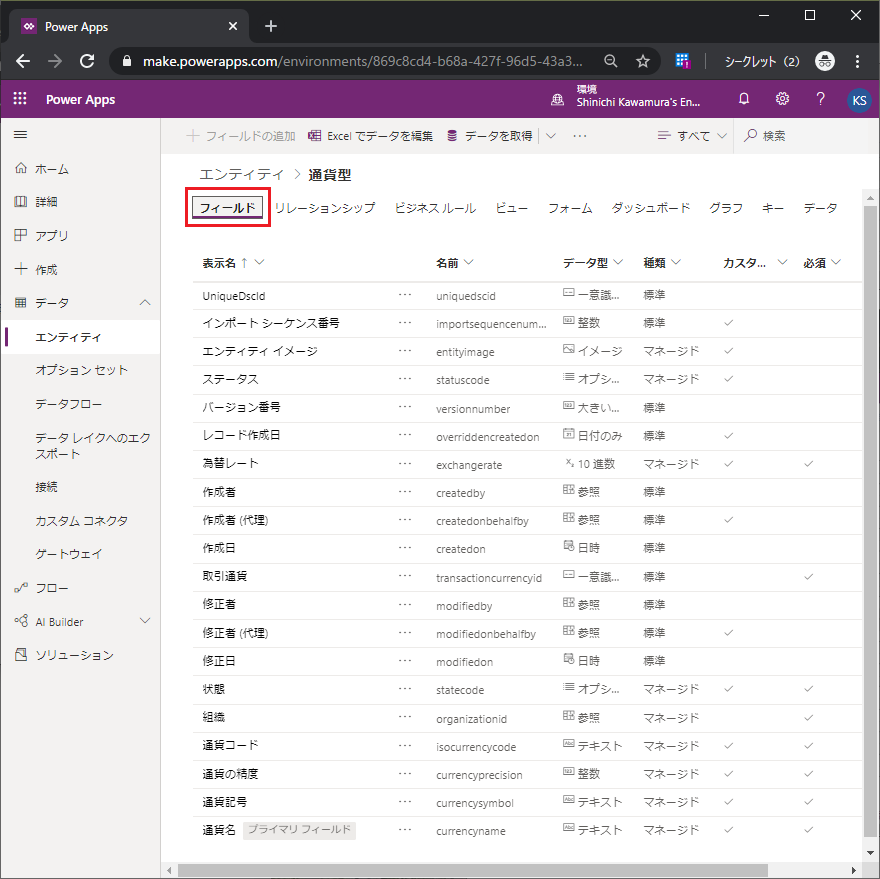Open the KS account avatar menu

click(x=859, y=100)
